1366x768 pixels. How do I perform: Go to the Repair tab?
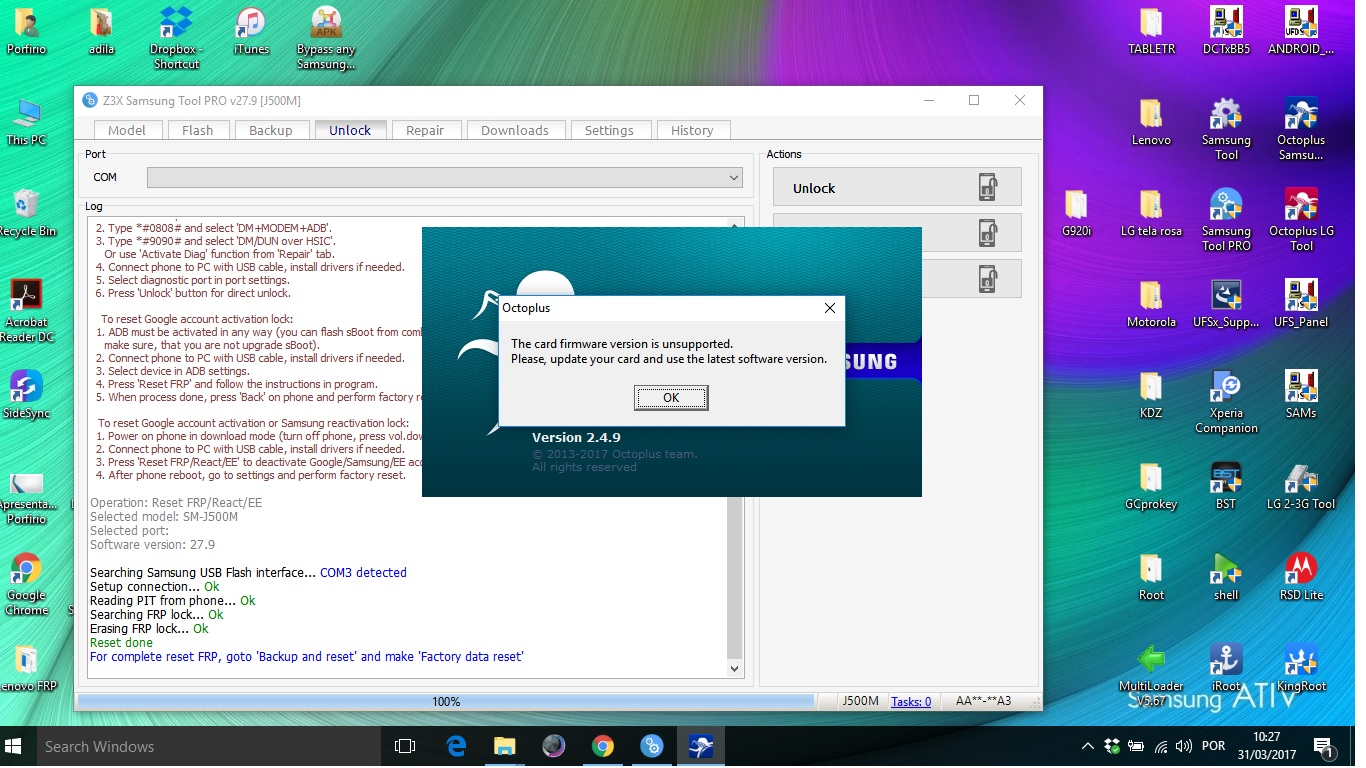point(425,130)
